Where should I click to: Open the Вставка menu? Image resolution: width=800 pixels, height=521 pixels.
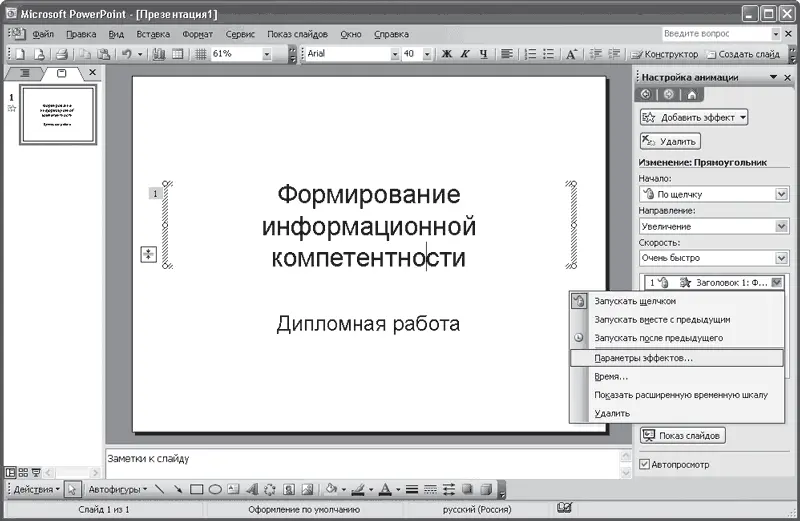pyautogui.click(x=153, y=33)
